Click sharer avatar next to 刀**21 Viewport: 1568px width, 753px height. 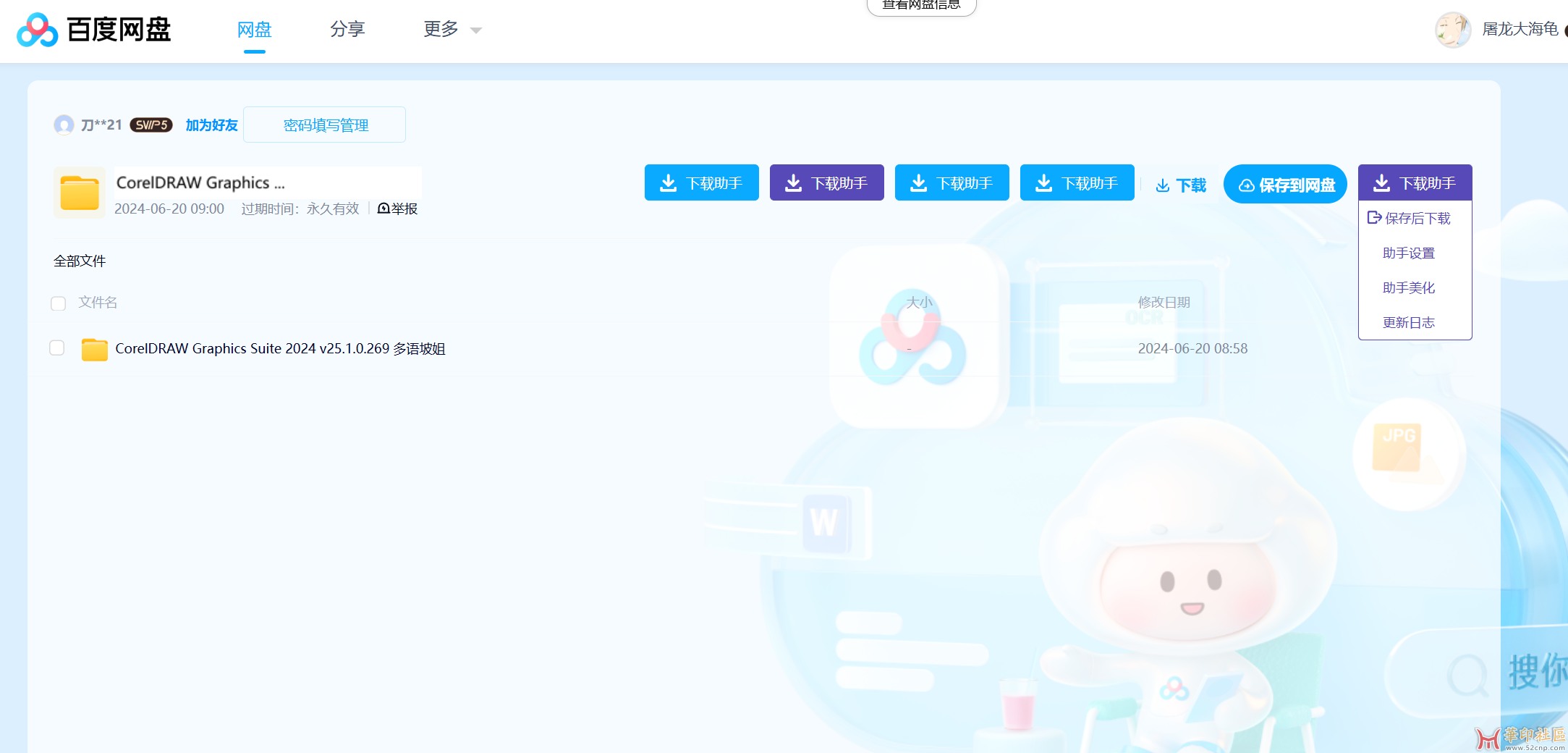click(x=64, y=125)
